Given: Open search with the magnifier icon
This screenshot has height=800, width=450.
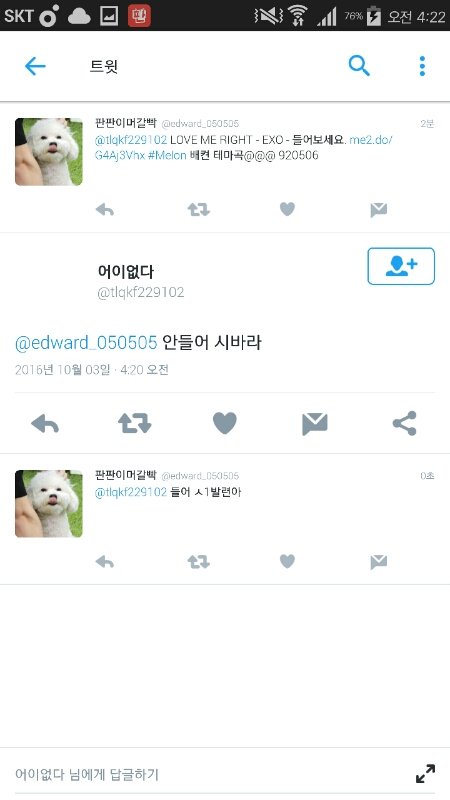Looking at the screenshot, I should 359,66.
